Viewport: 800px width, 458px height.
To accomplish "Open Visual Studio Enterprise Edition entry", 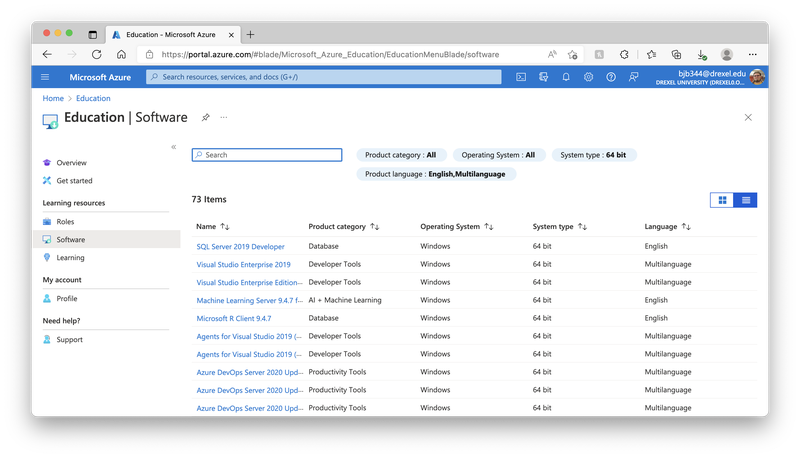I will [249, 283].
